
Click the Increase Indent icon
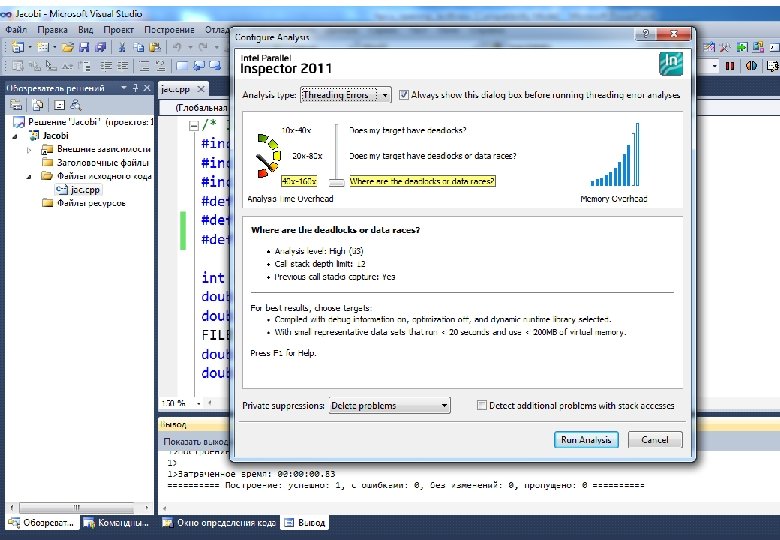click(122, 66)
